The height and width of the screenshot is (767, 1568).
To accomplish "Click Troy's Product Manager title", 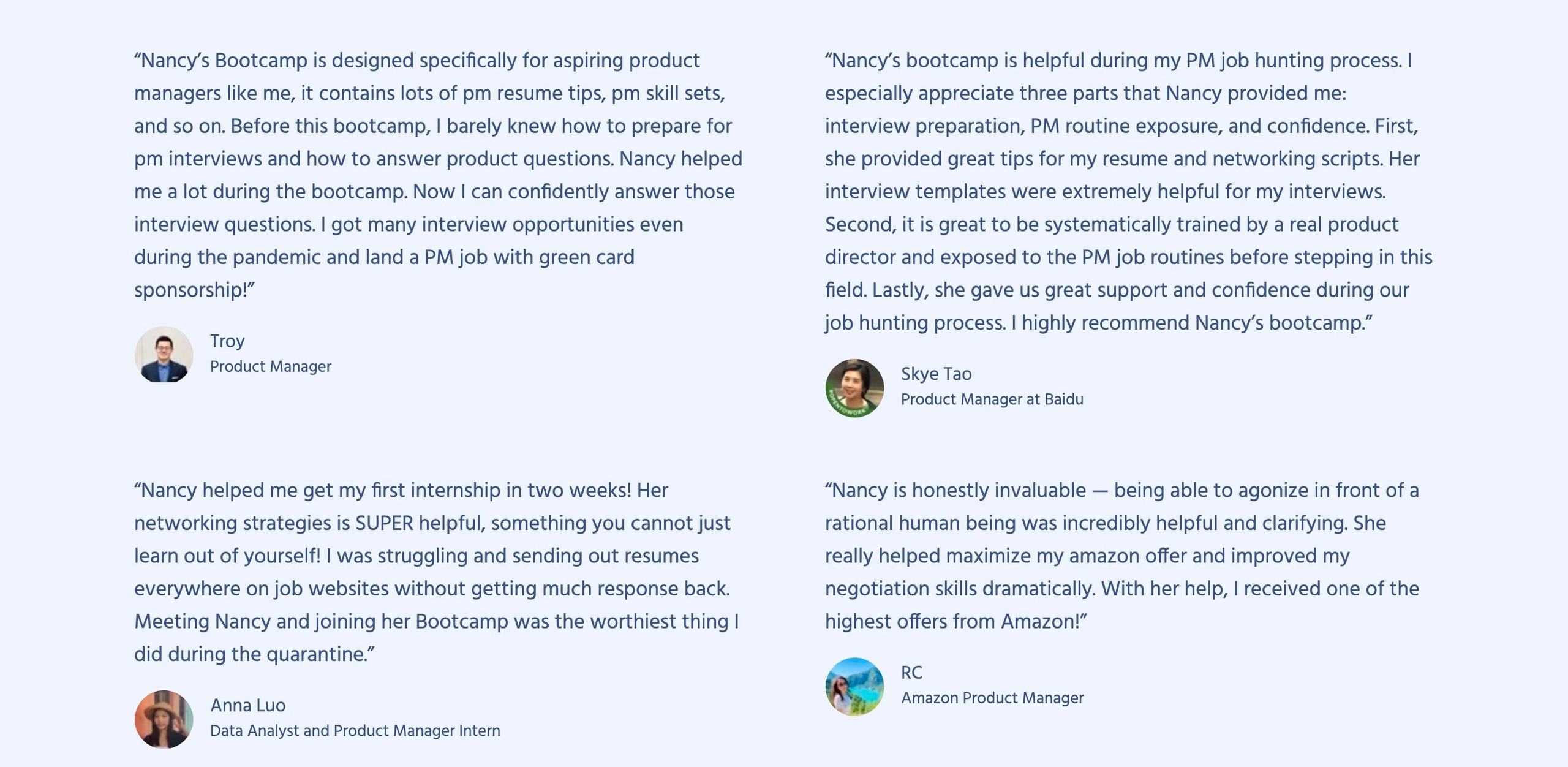I will coord(271,366).
